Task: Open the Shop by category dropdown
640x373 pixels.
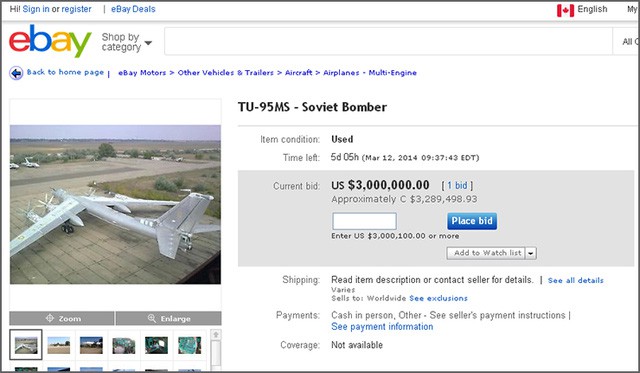Action: (x=127, y=42)
